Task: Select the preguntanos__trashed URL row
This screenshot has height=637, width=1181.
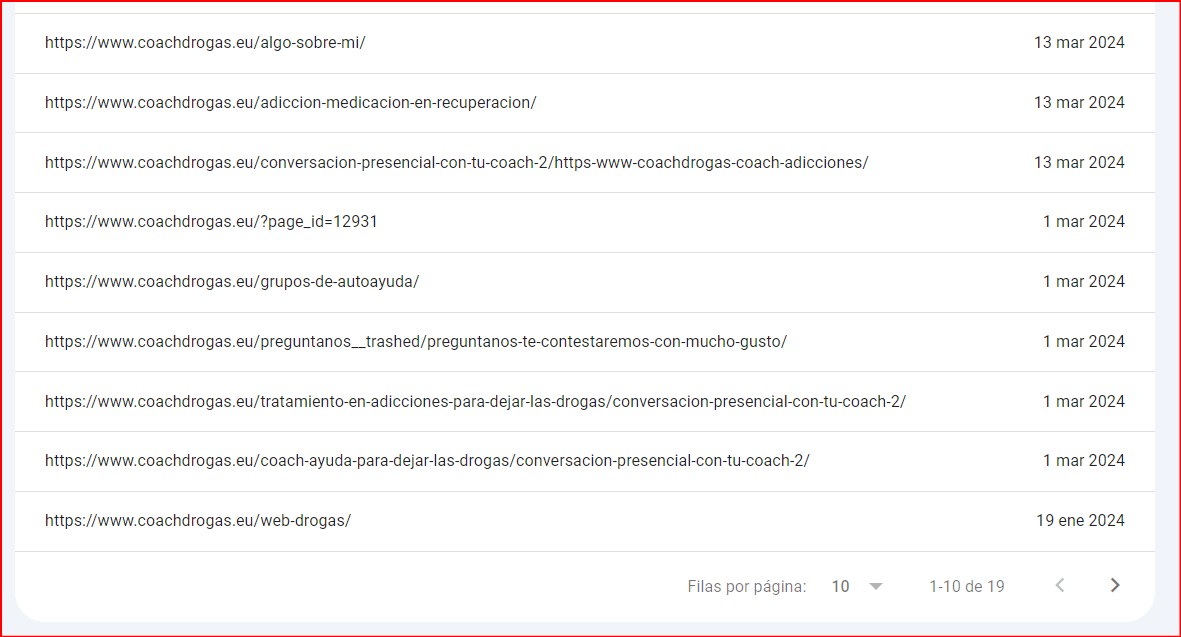Action: click(x=584, y=342)
